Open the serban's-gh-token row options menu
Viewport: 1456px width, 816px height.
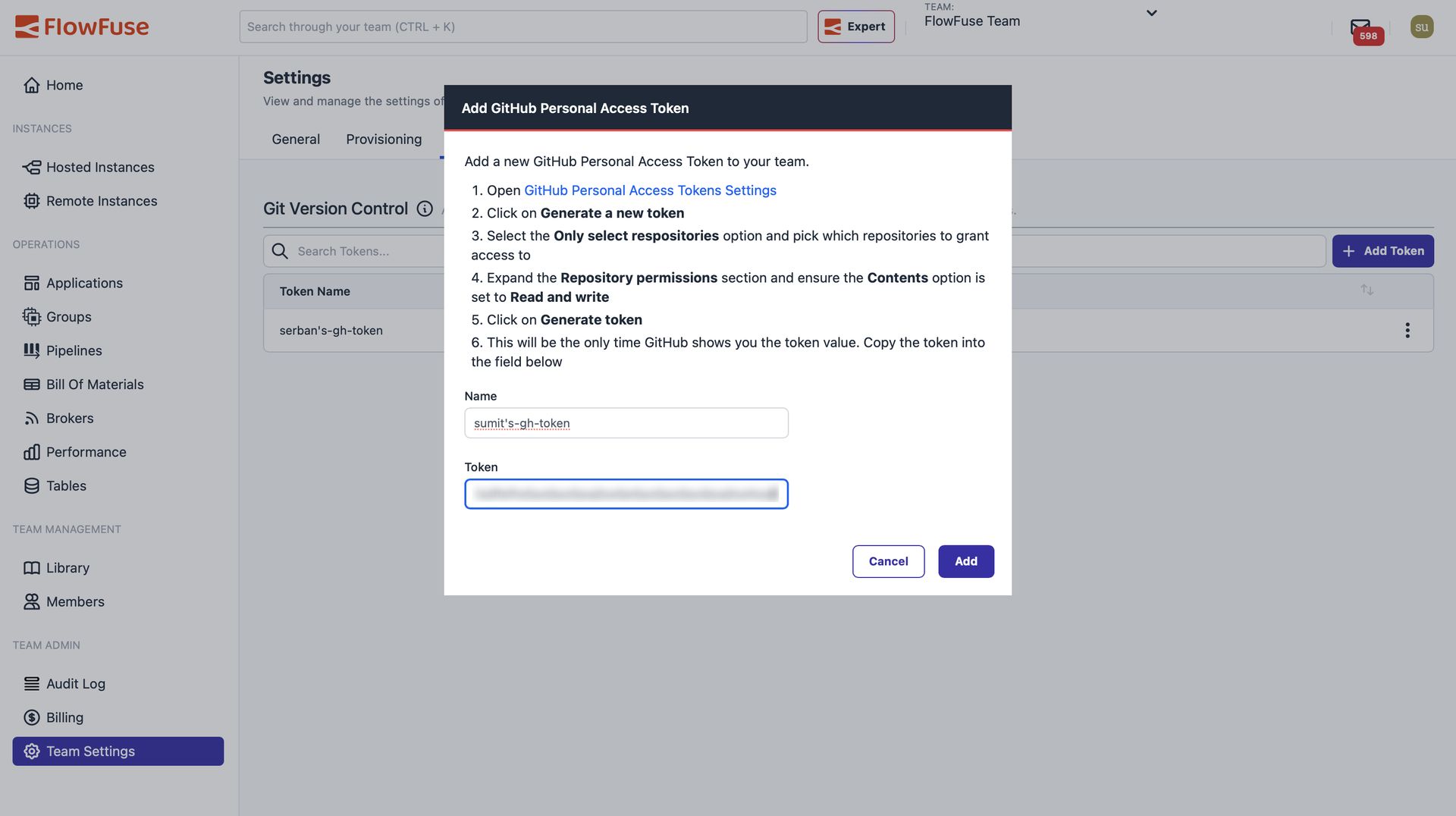[1407, 330]
